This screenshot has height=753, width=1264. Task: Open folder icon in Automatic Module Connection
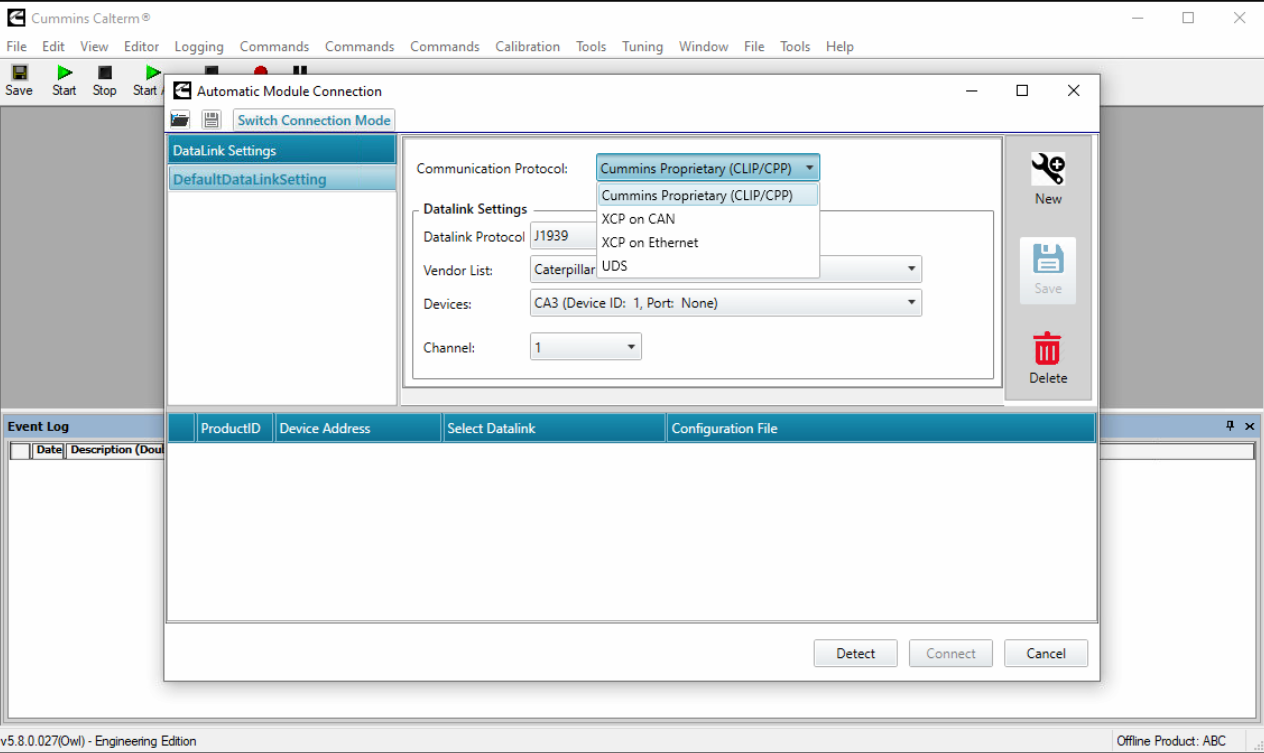[180, 120]
